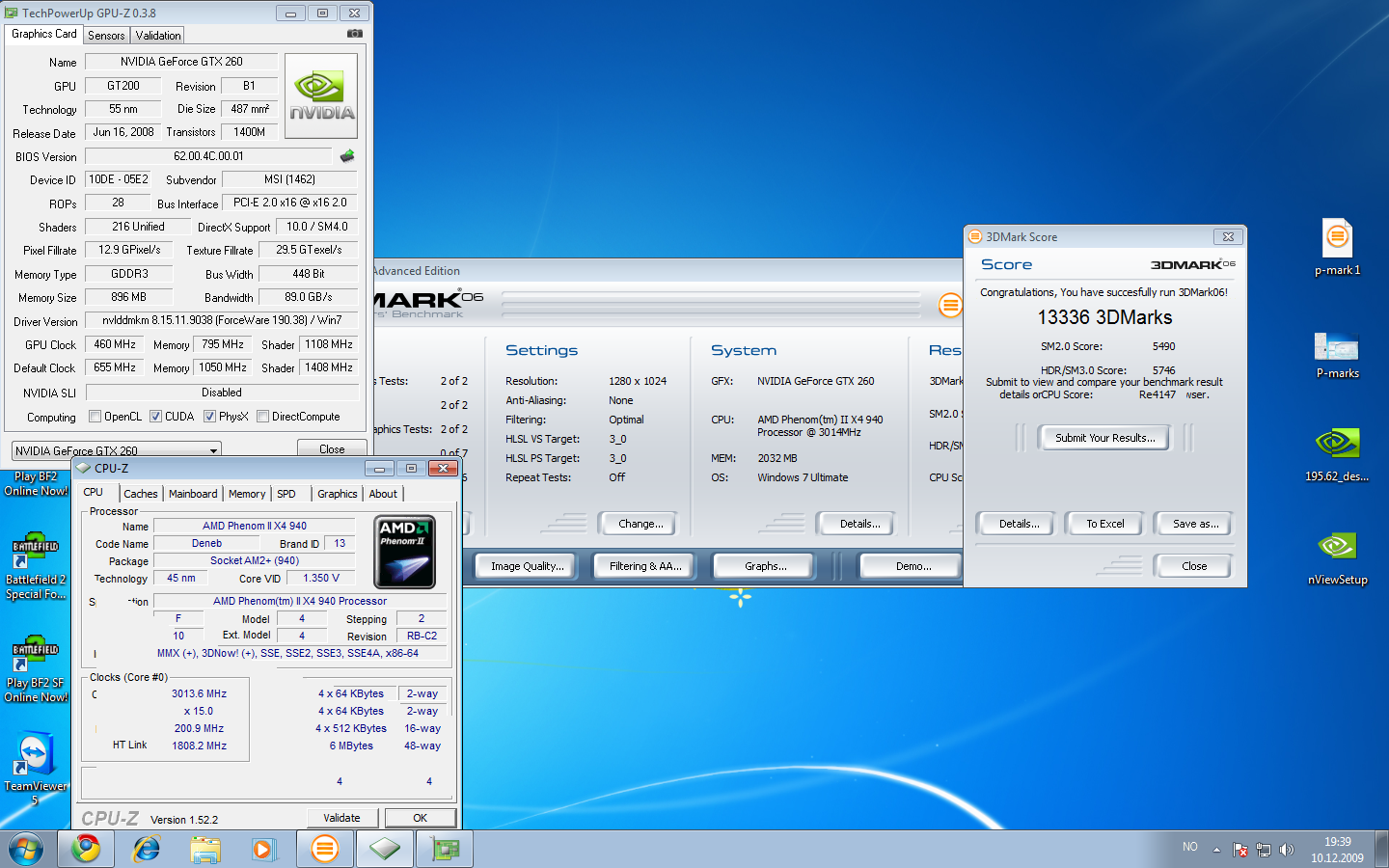
Task: Toggle the PhysX checkbox in GPU-Z
Action: point(209,417)
